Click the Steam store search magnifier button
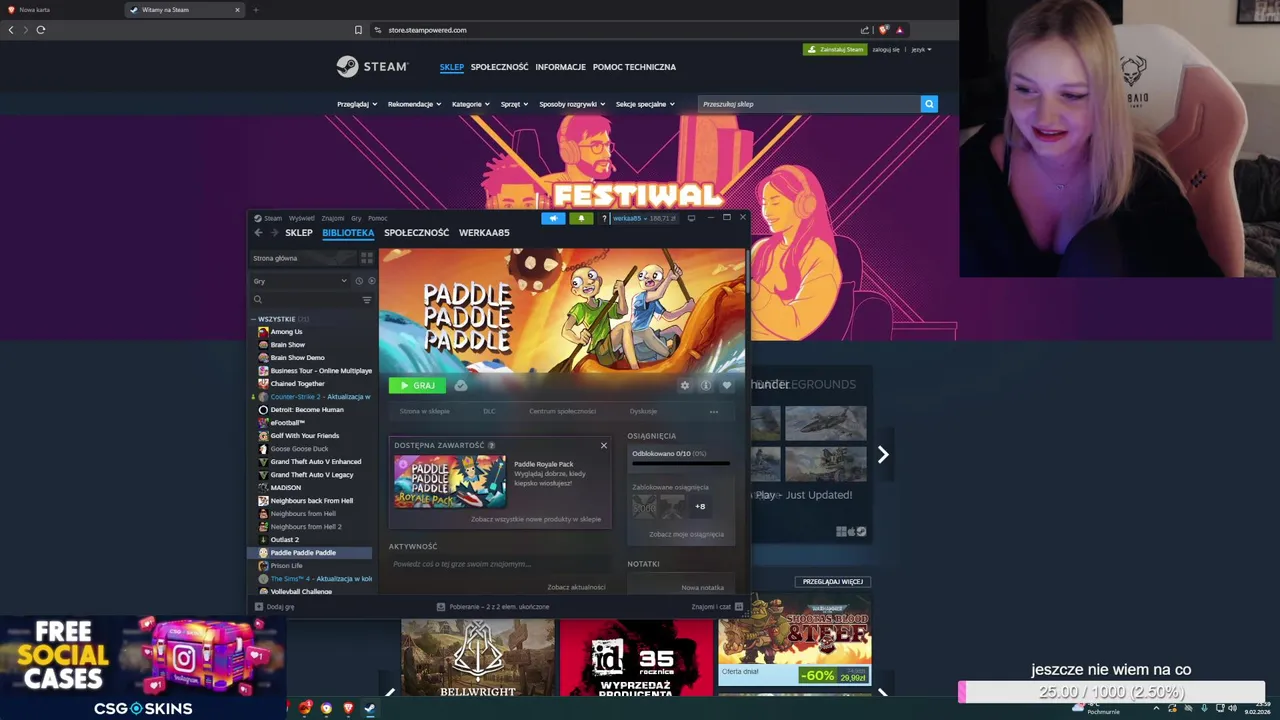 pos(929,104)
